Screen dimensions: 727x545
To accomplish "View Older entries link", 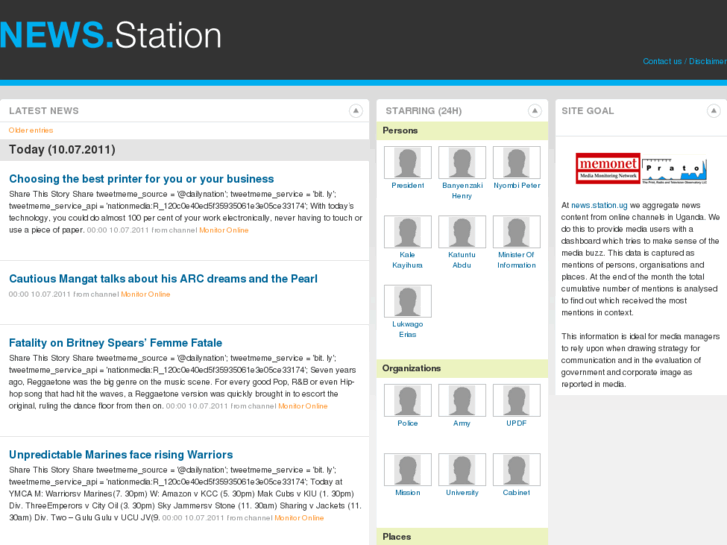I will (x=31, y=130).
